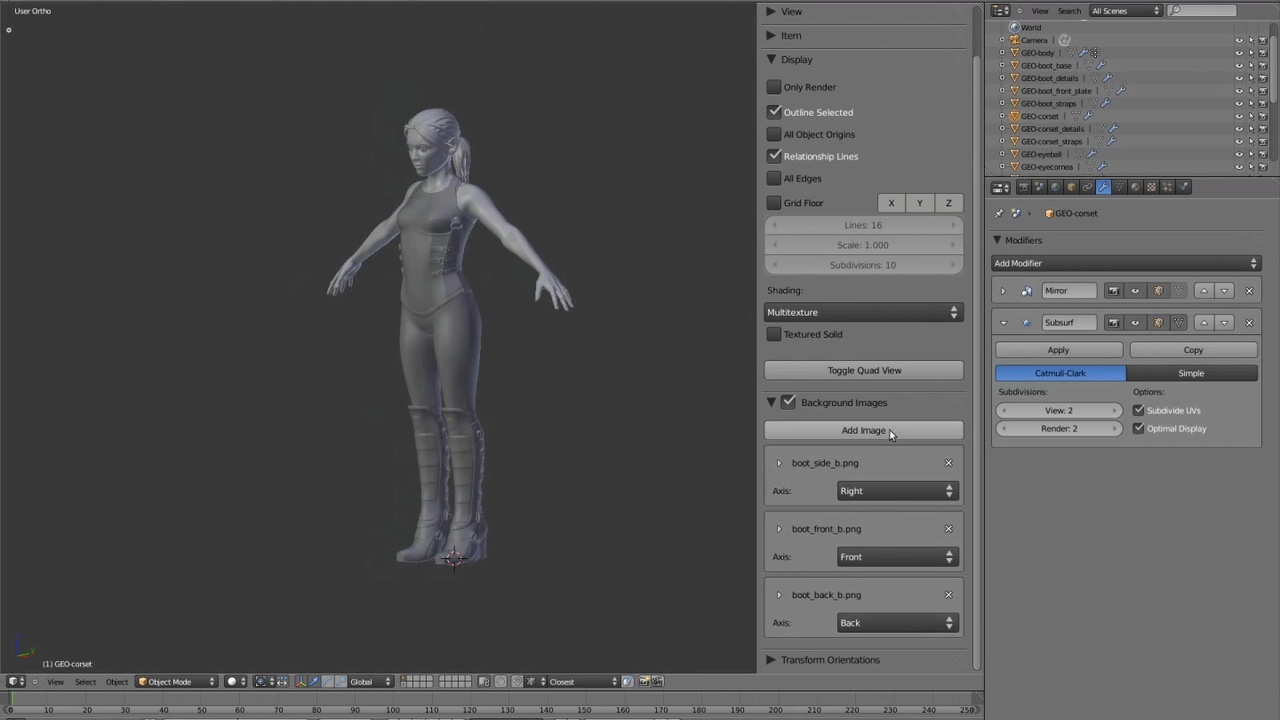This screenshot has width=1280, height=720.
Task: Switch subdivision algorithm to Simple
Action: pyautogui.click(x=1191, y=373)
